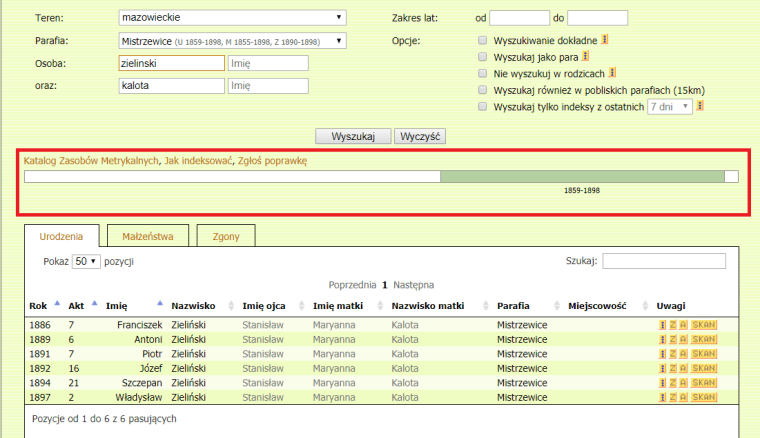
Task: Open info icon for Antoni Zieliński 1889 row
Action: (x=662, y=340)
